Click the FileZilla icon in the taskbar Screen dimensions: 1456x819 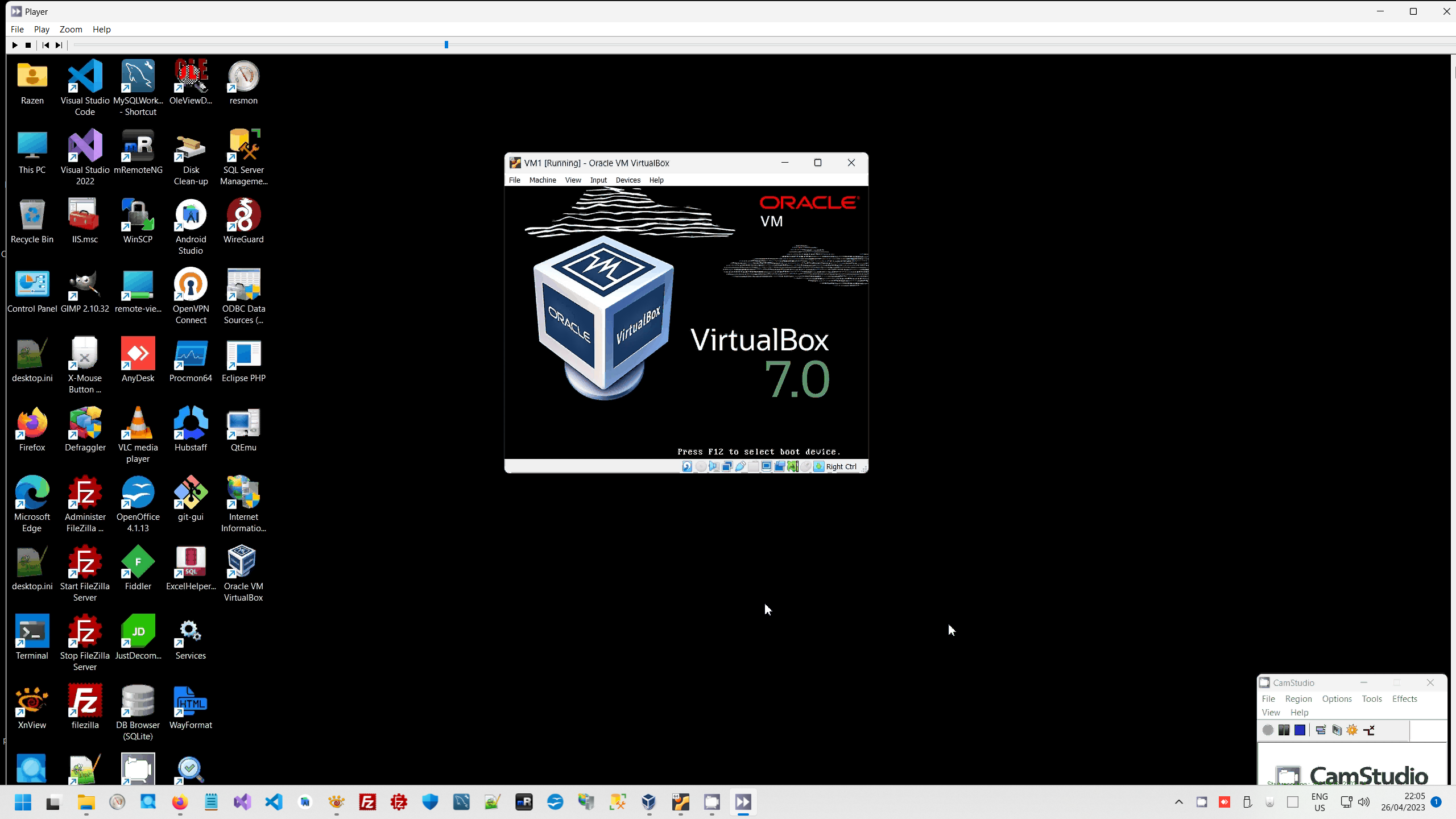[367, 802]
